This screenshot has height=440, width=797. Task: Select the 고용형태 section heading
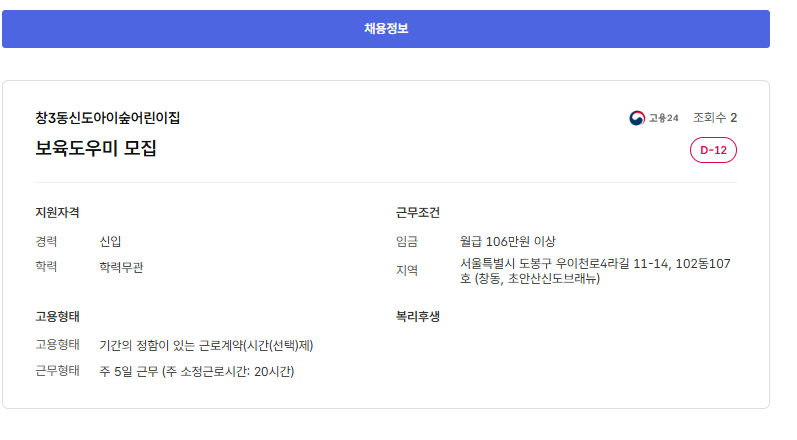(x=57, y=316)
